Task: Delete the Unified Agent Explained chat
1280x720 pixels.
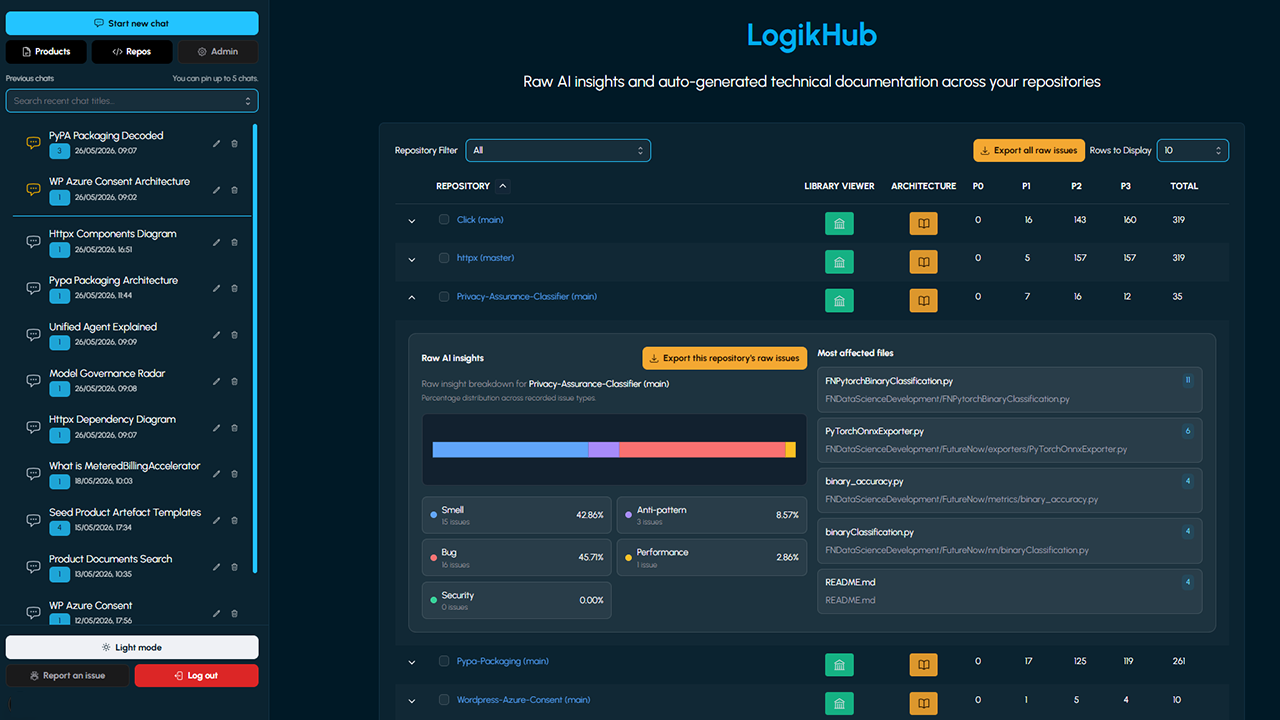Action: [x=235, y=335]
